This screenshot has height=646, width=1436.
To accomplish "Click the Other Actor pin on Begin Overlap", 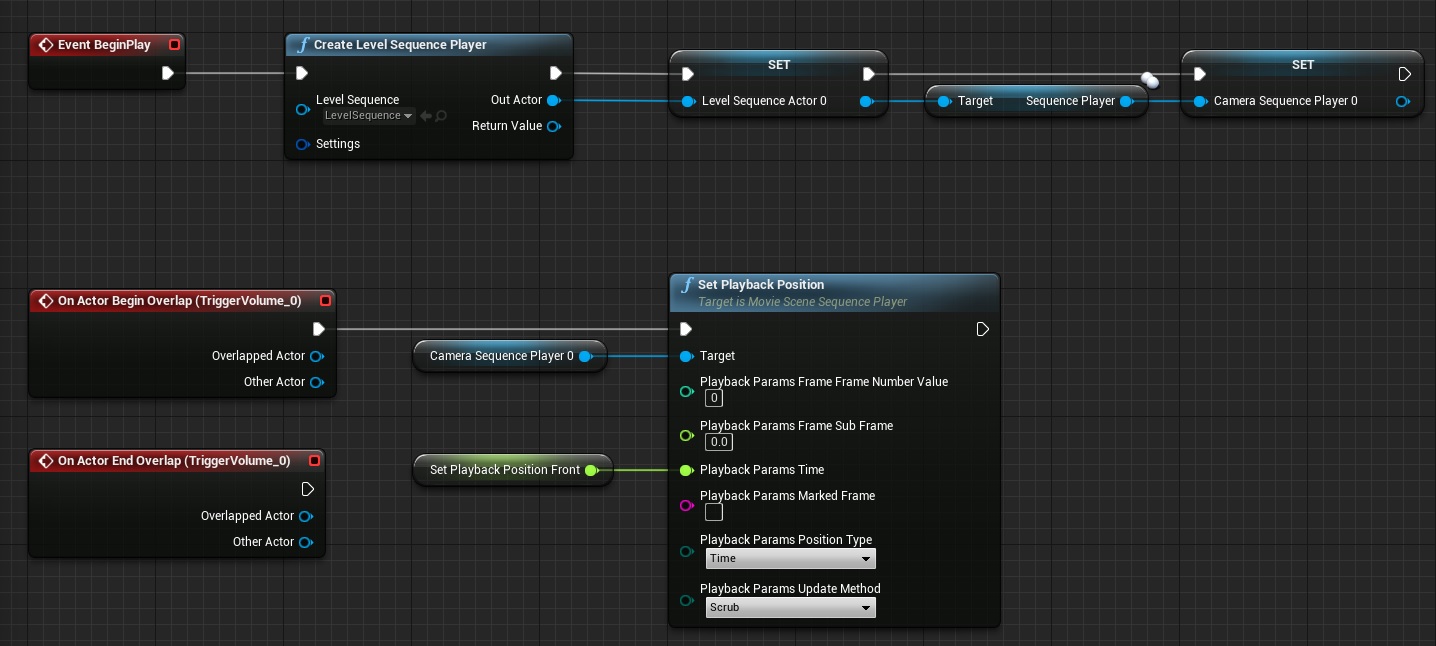I will pos(317,382).
